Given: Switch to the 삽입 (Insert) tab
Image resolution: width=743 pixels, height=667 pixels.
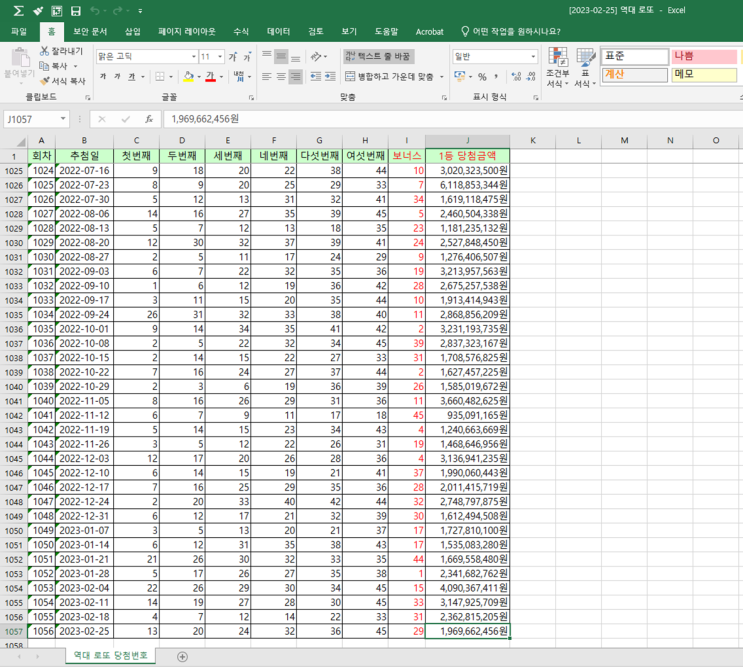Looking at the screenshot, I should click(133, 32).
